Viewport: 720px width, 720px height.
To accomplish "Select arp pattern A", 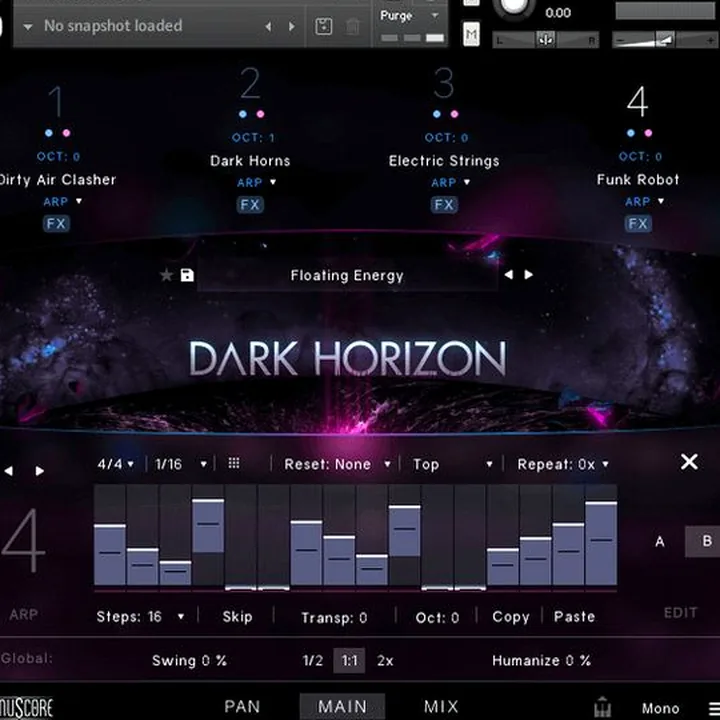I will pyautogui.click(x=660, y=541).
